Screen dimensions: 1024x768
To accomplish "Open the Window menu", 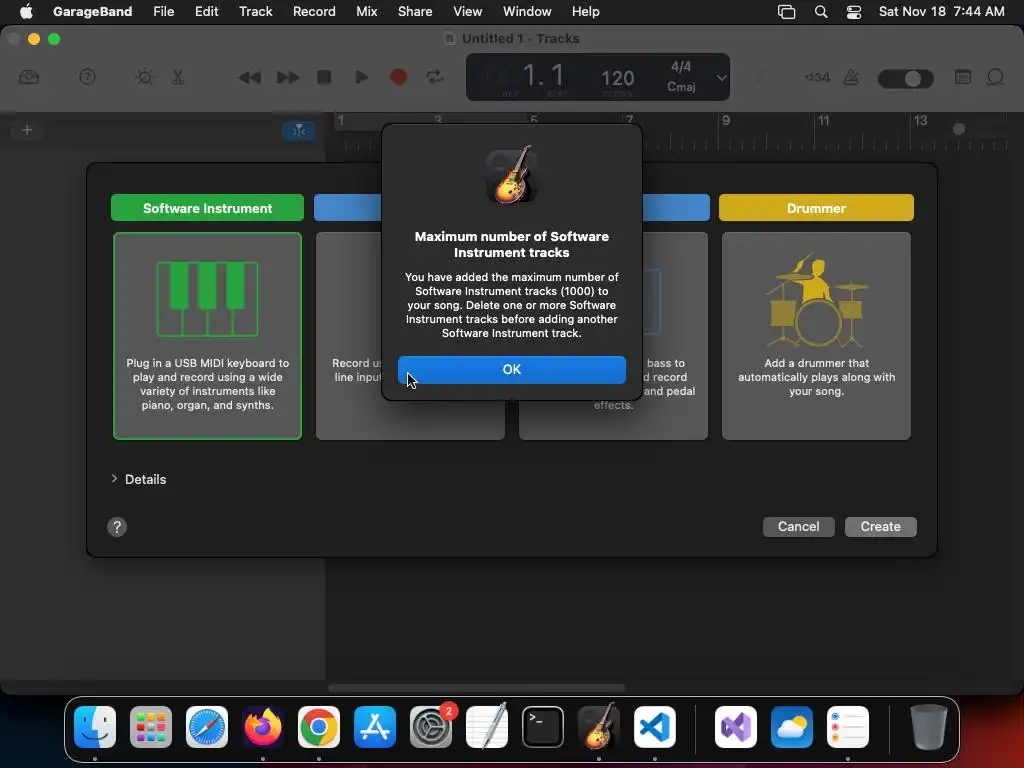I will pos(527,11).
